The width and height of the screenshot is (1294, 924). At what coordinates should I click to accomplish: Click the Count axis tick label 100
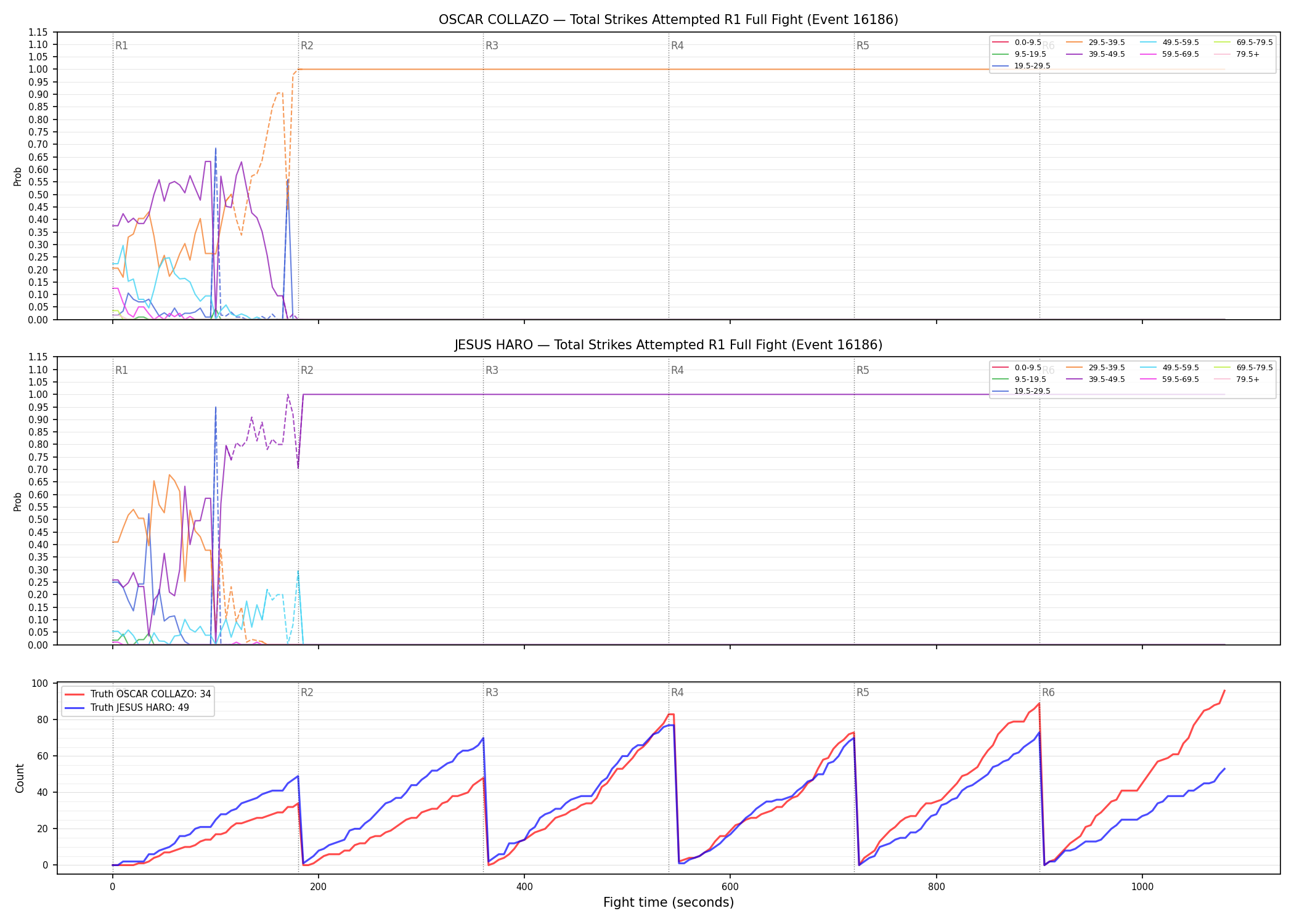coord(40,683)
